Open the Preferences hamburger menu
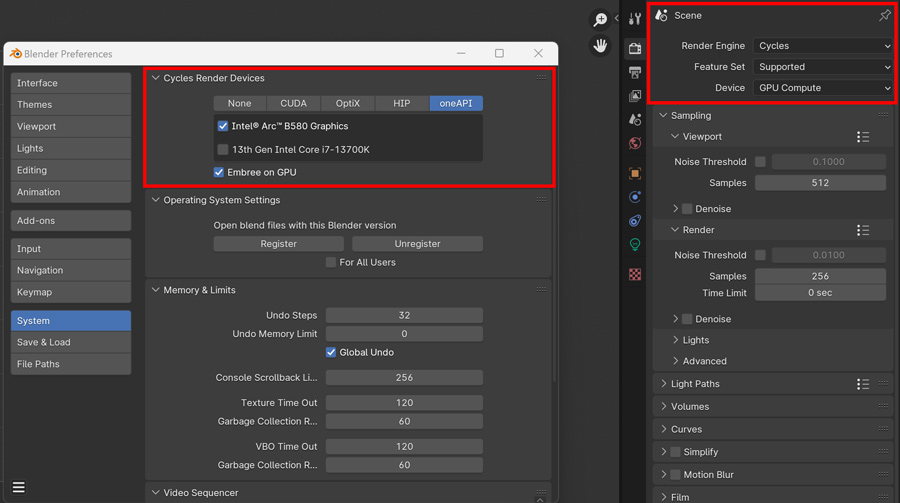 pyautogui.click(x=18, y=487)
